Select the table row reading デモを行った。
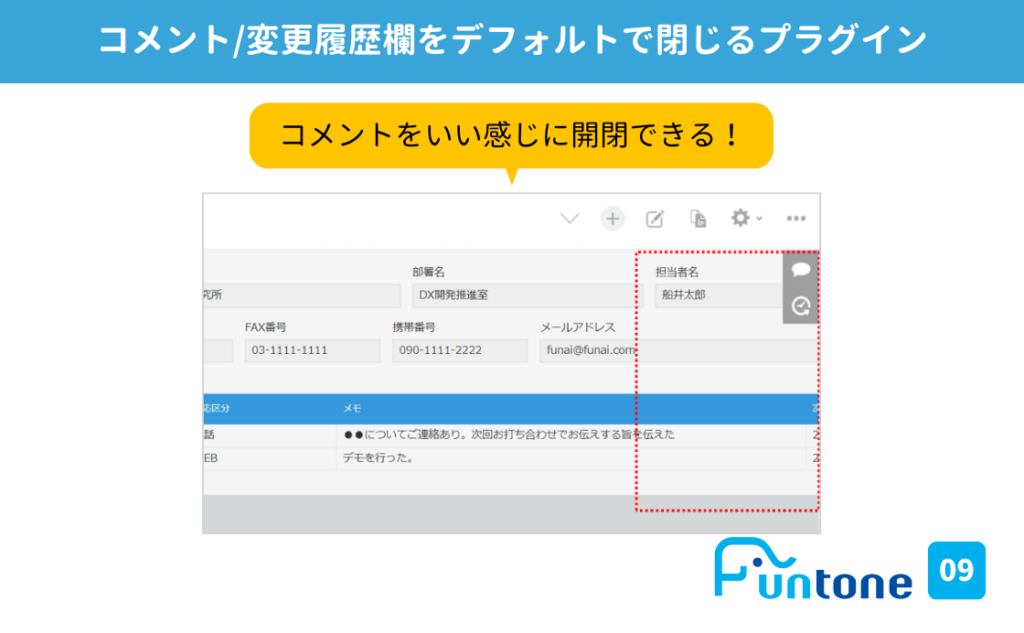Screen dimensions: 1024x633 400,459
